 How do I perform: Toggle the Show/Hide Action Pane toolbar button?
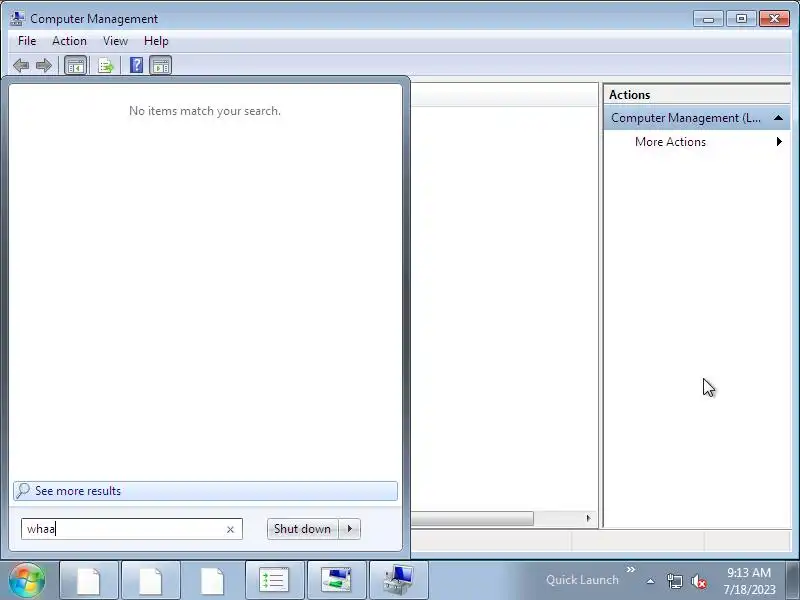coord(161,65)
